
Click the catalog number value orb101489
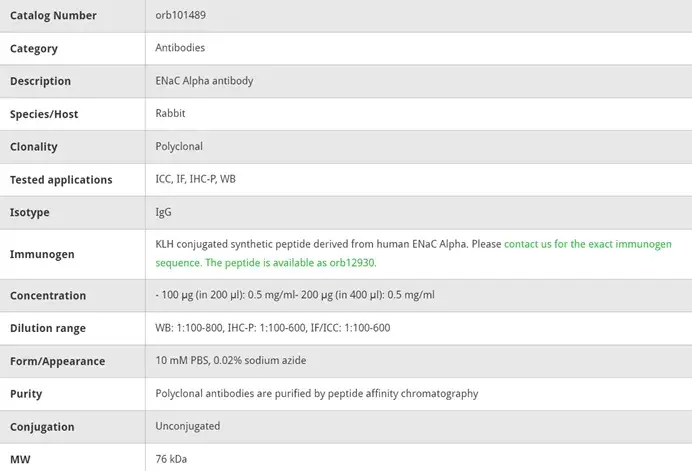click(181, 15)
